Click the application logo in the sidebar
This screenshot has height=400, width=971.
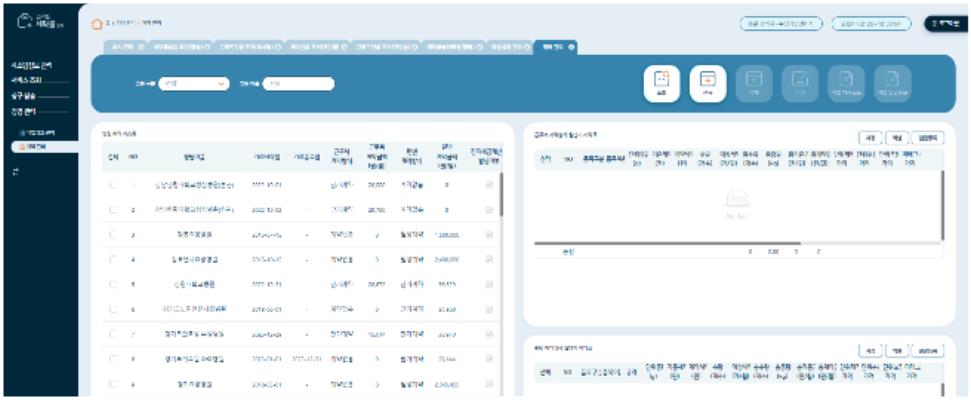point(40,23)
